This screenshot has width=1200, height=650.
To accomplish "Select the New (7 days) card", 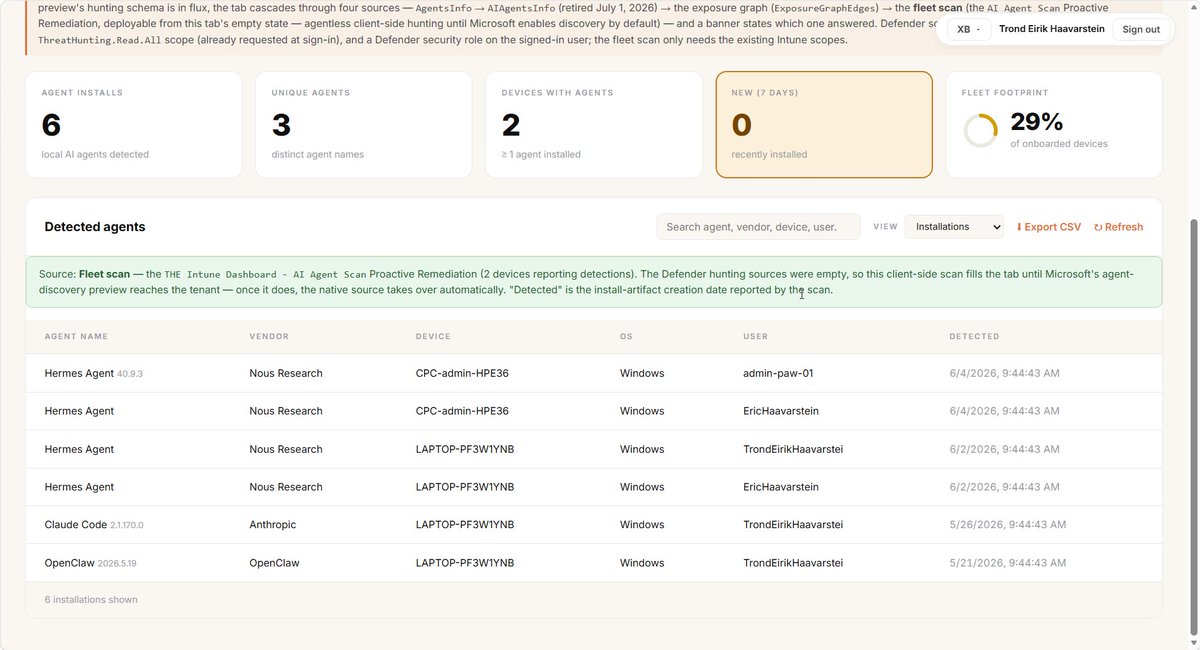I will [x=824, y=125].
